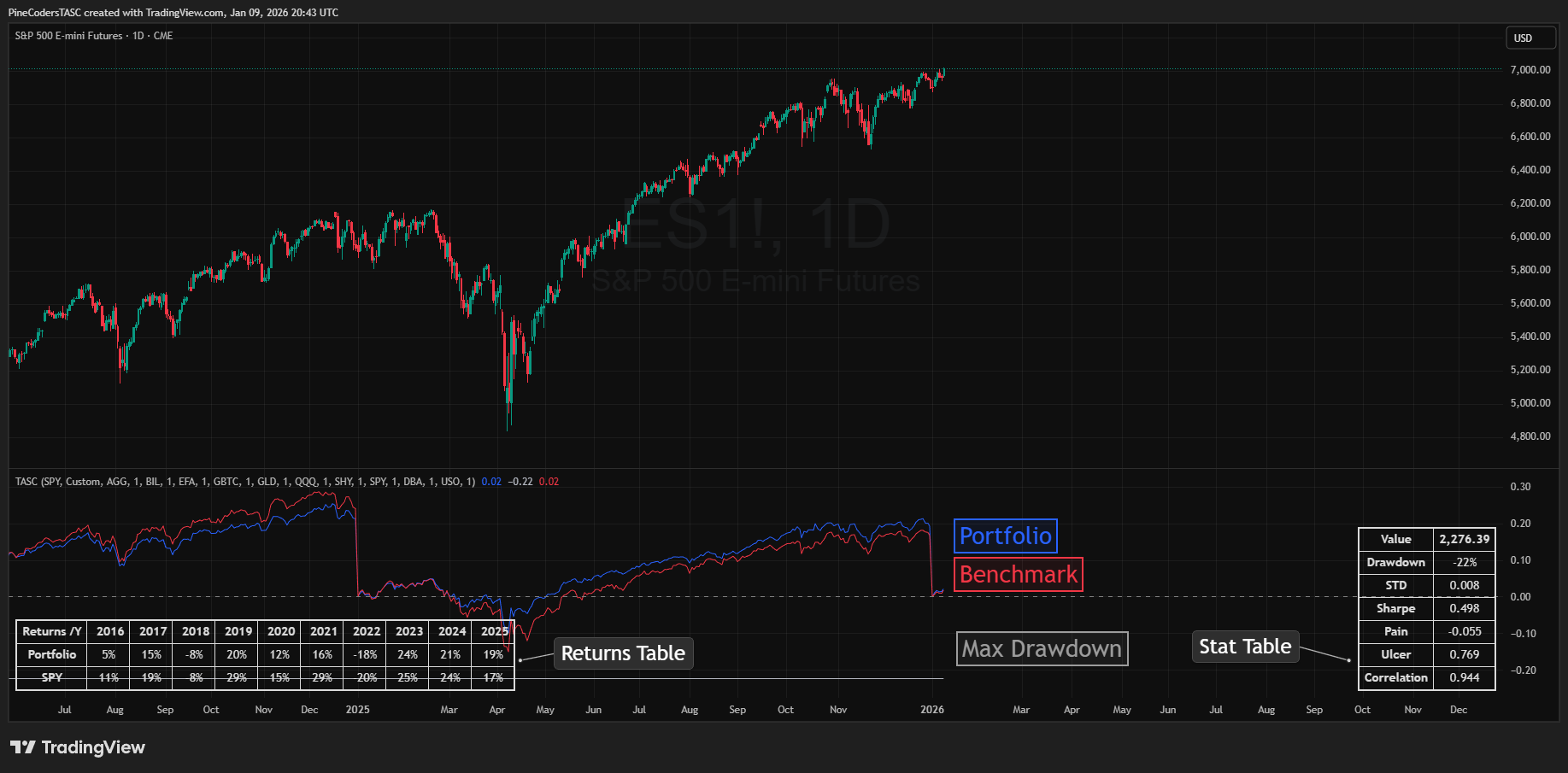1568x773 pixels.
Task: Click the 2020 column header in returns table
Action: 281,631
